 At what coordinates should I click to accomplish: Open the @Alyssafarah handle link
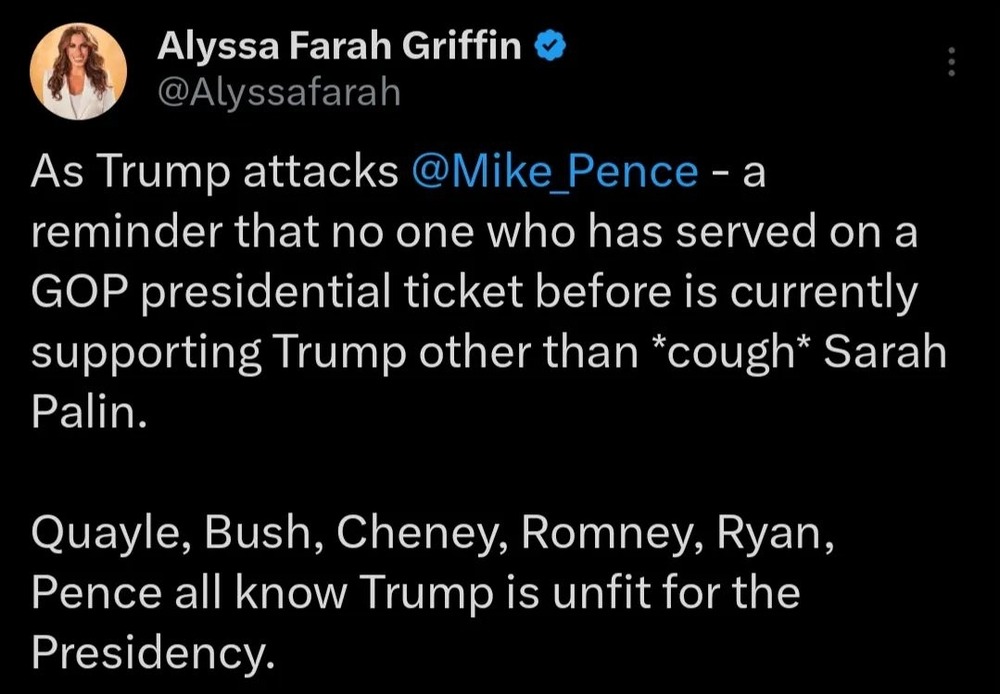click(279, 92)
